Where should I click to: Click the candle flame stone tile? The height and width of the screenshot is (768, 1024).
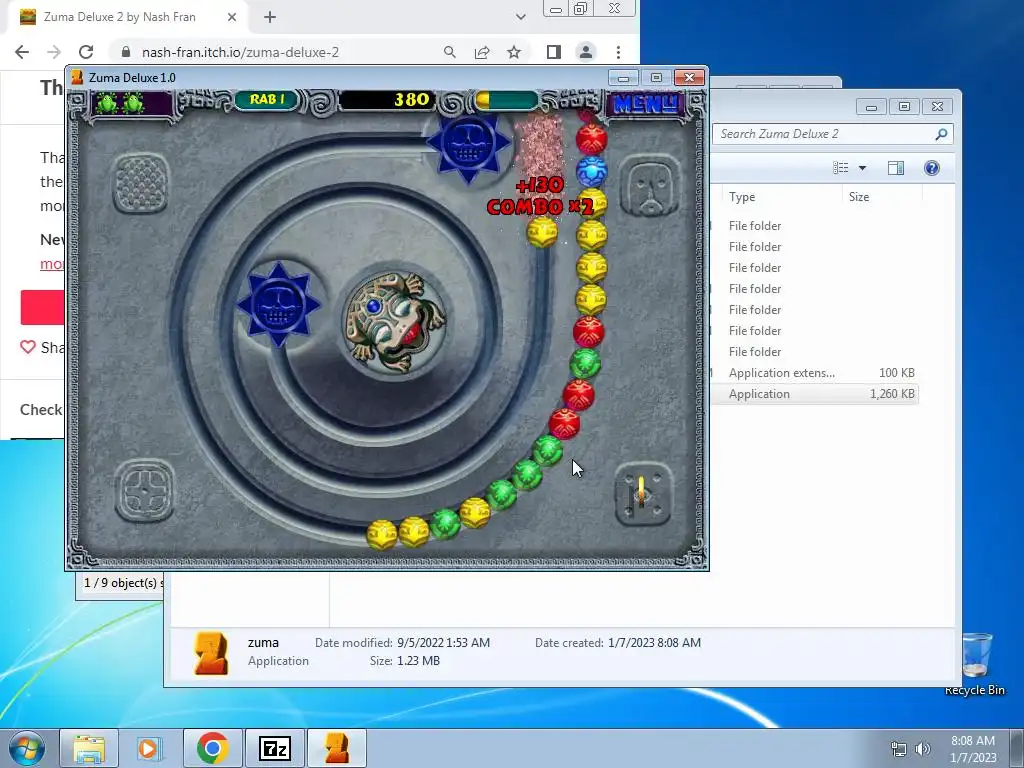pyautogui.click(x=643, y=493)
